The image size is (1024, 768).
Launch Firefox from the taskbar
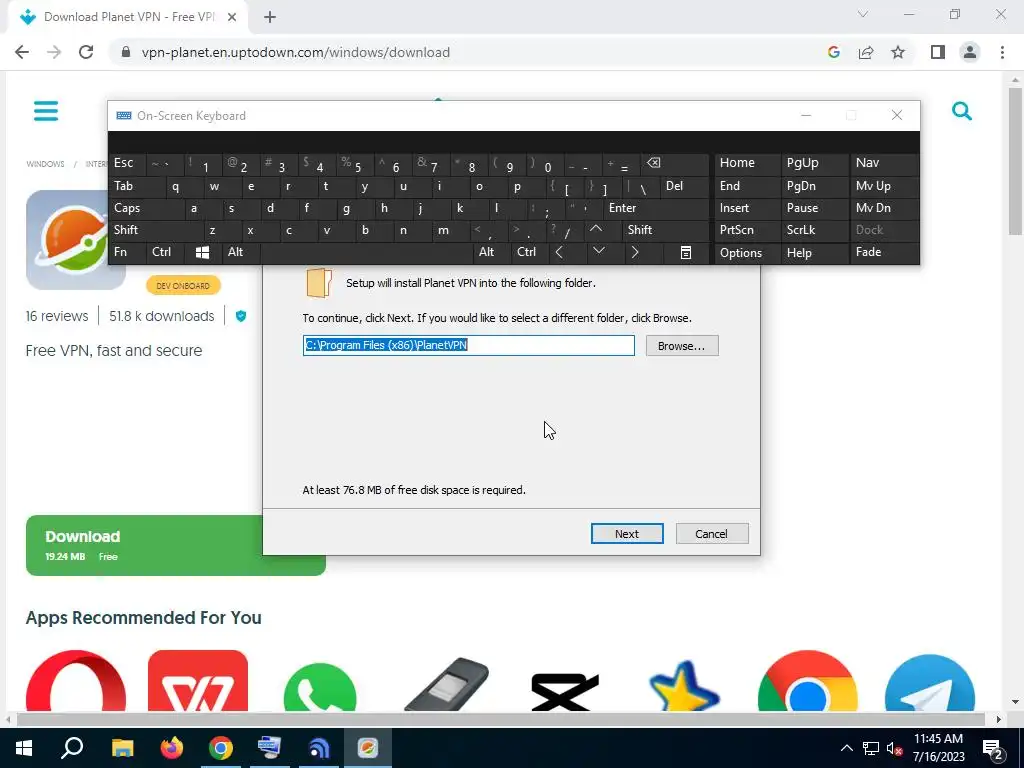[172, 748]
